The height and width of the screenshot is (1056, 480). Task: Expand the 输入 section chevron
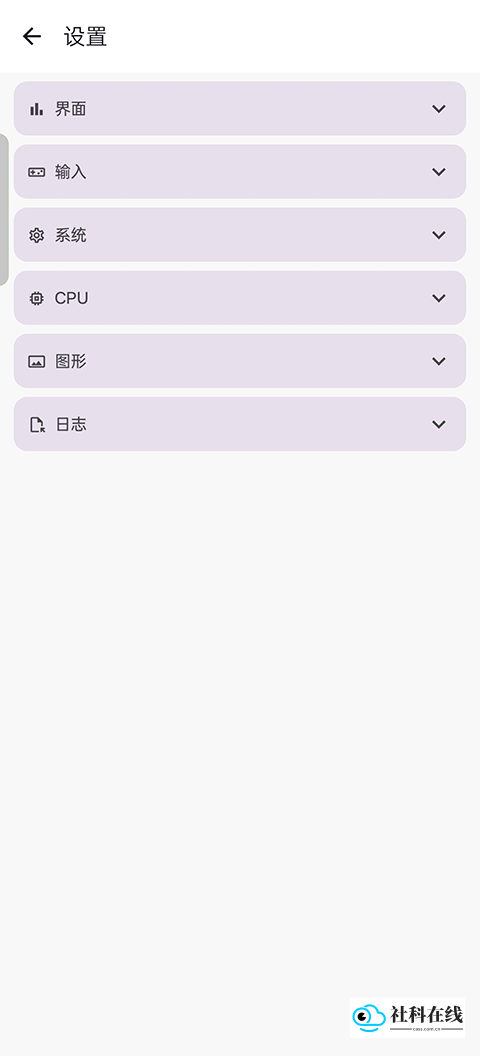click(439, 172)
